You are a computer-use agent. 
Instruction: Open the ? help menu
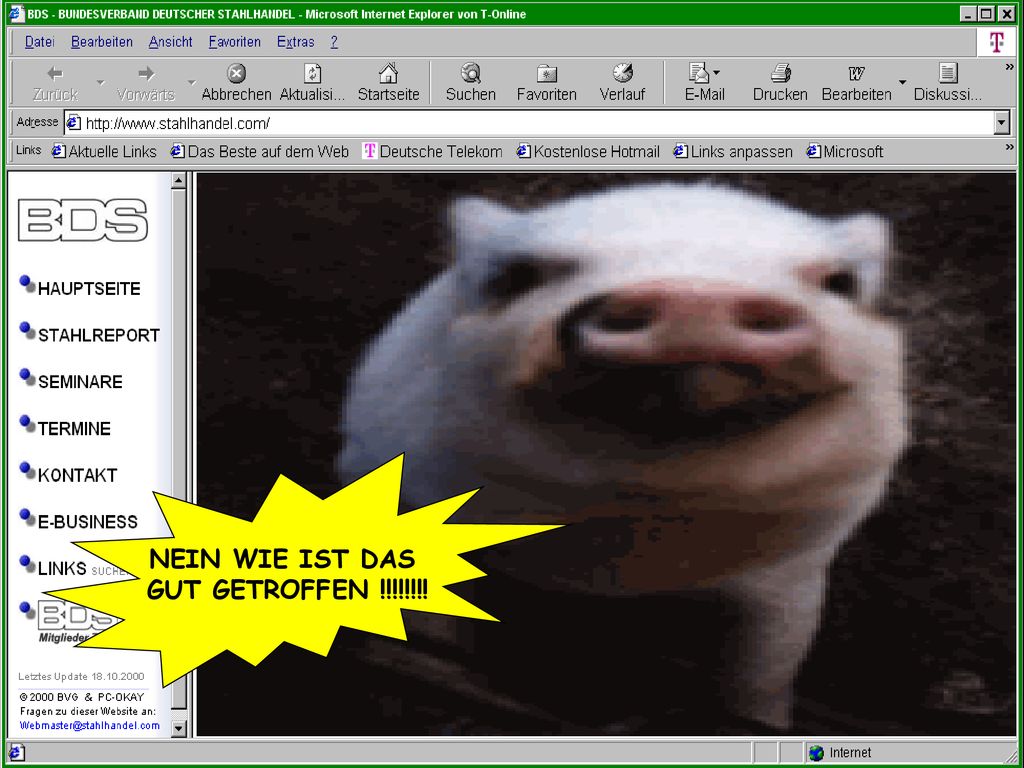334,42
